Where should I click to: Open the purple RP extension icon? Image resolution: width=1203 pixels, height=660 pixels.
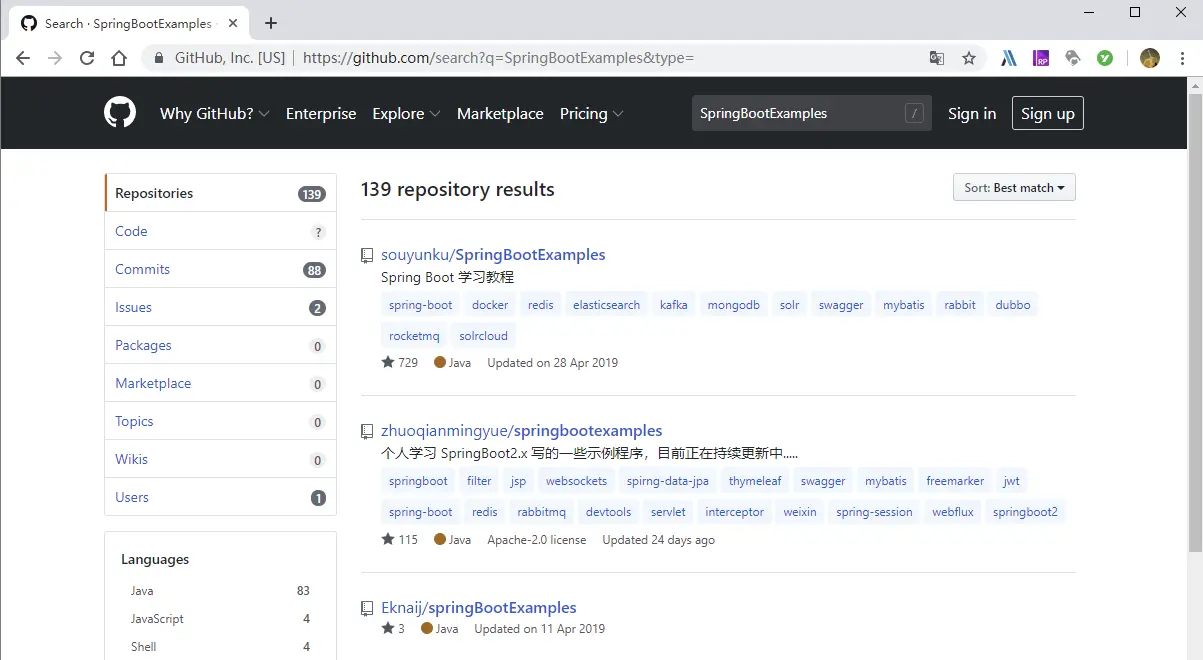click(x=1041, y=58)
